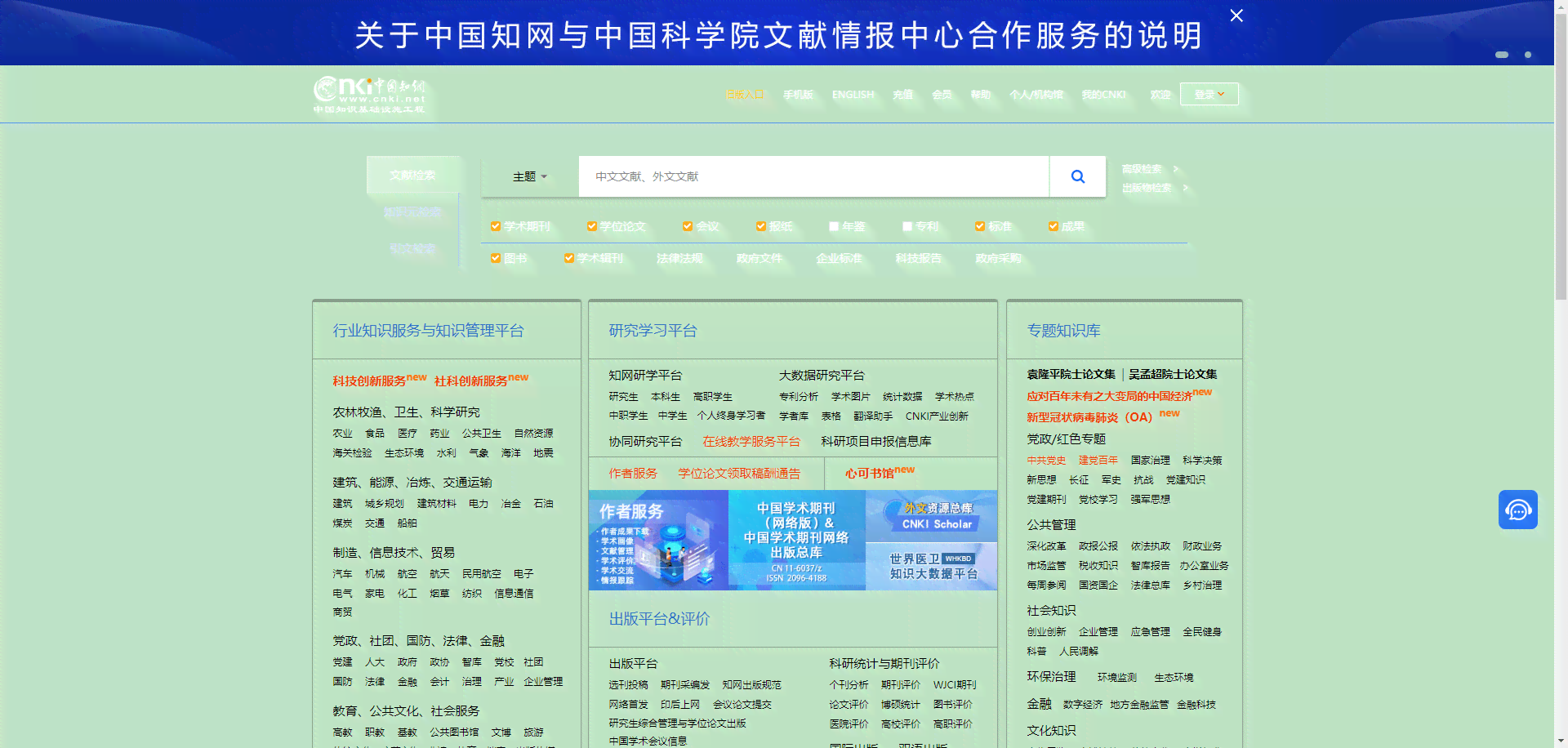This screenshot has height=748, width=1568.
Task: Open 知网研学平台 link
Action: pos(645,375)
